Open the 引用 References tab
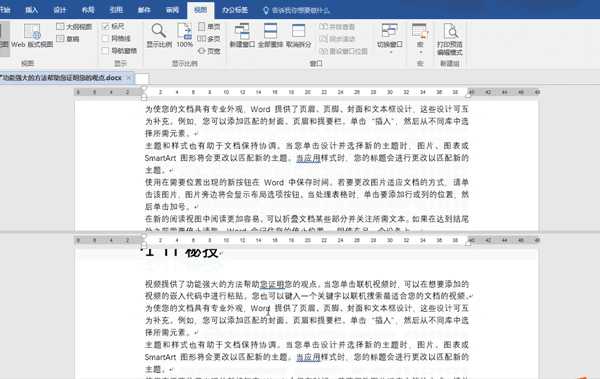This screenshot has width=600, height=379. pos(116,10)
